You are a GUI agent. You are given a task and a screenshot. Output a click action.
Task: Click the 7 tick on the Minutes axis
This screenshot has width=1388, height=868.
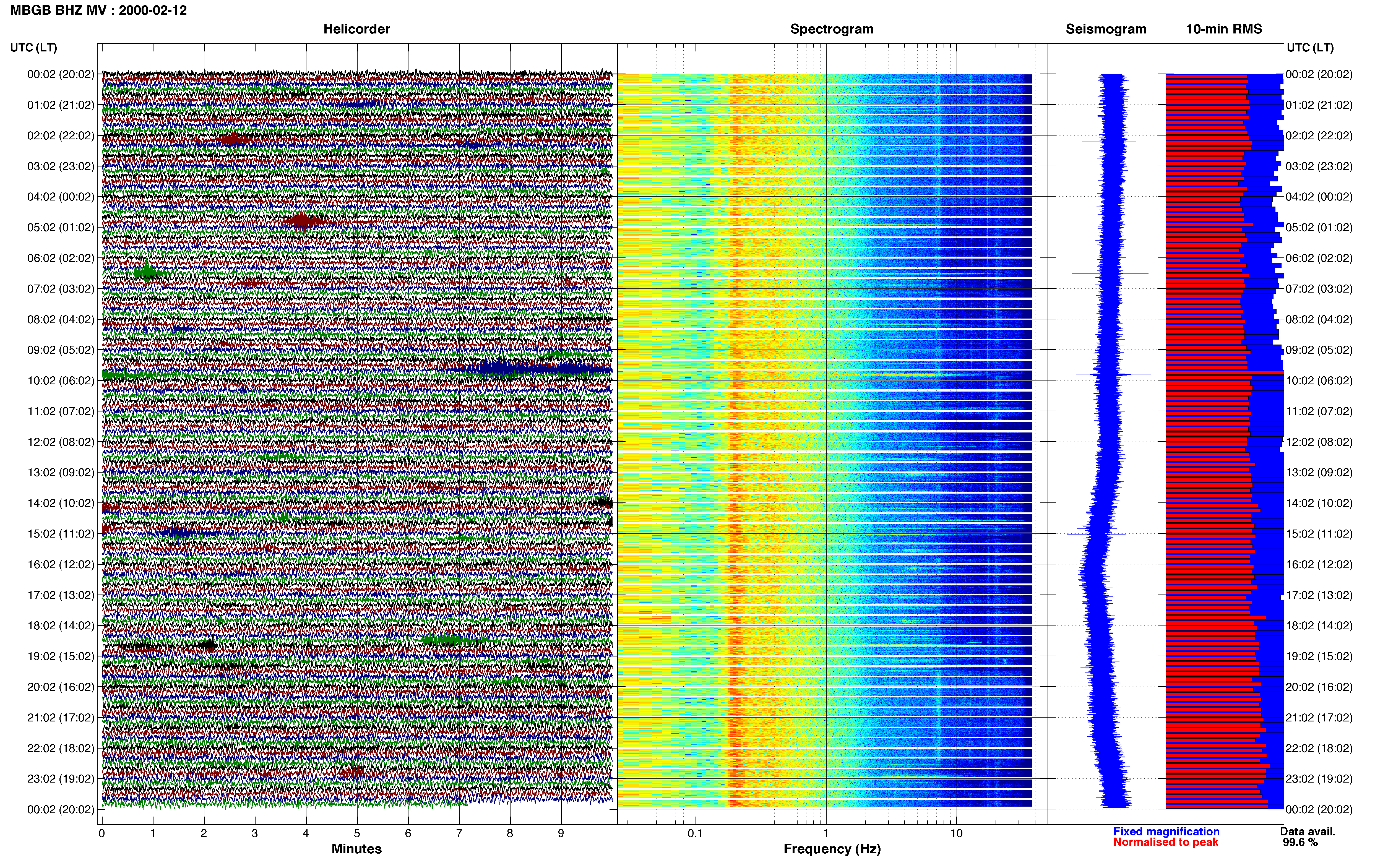(x=459, y=833)
